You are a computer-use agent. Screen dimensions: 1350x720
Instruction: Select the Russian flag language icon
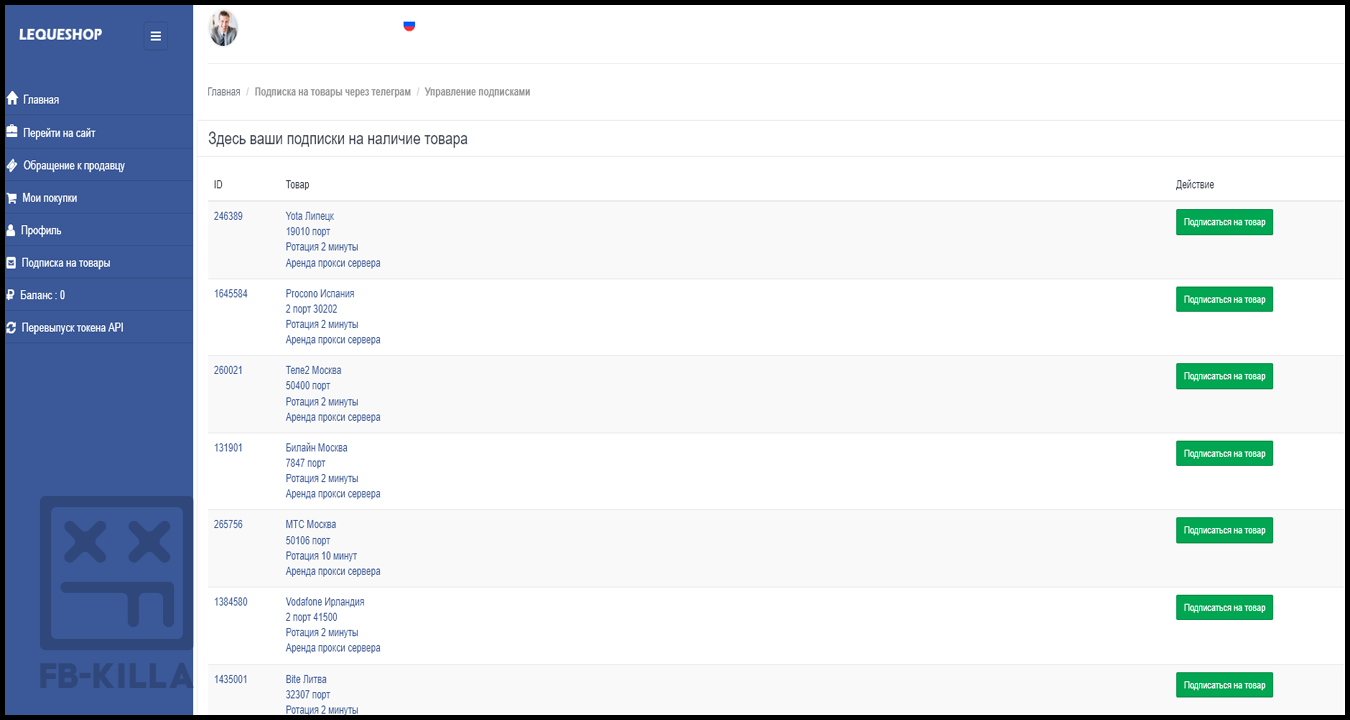(x=409, y=26)
